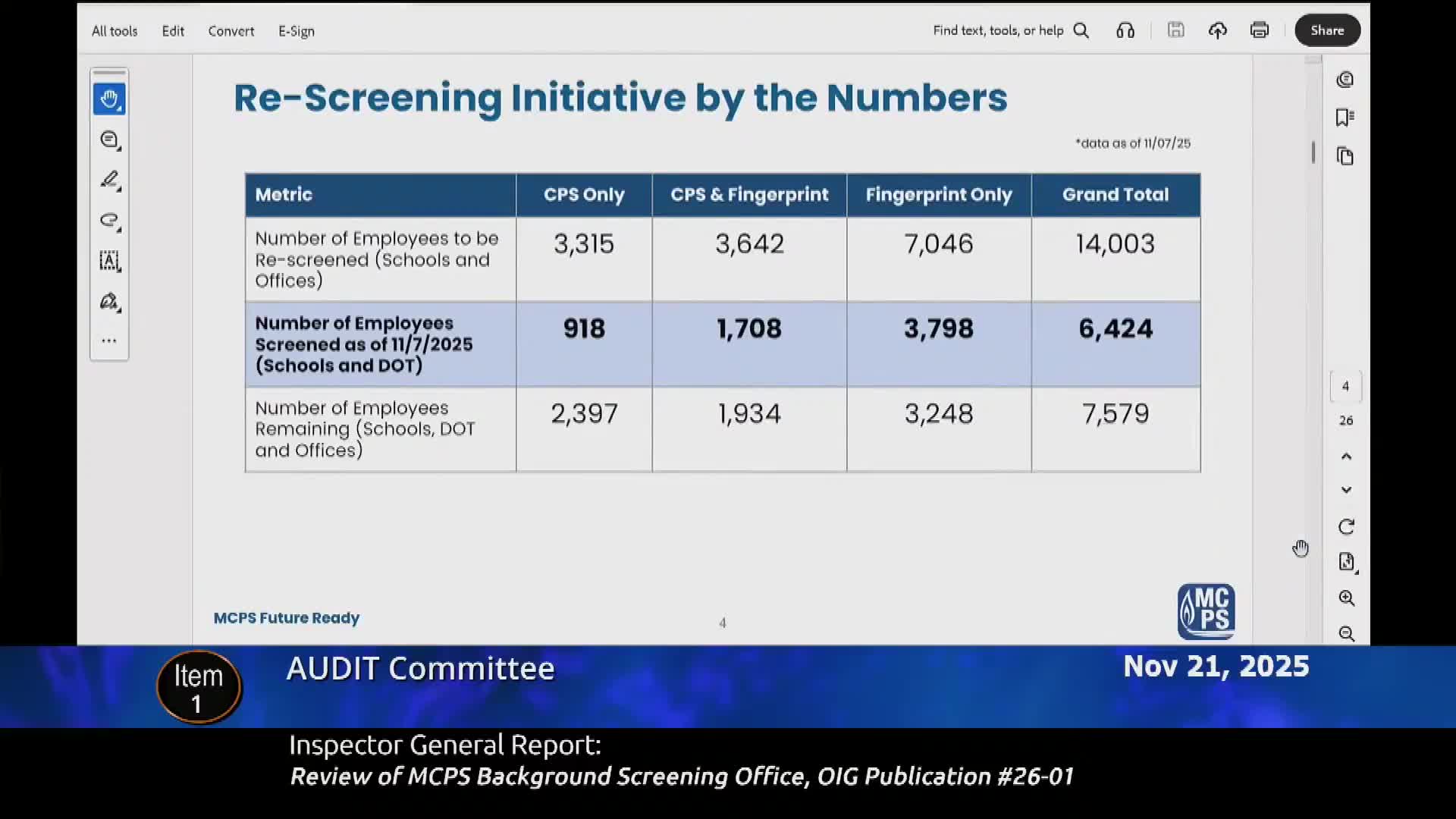1456x819 pixels.
Task: Open the Add Comment tool
Action: click(x=110, y=140)
